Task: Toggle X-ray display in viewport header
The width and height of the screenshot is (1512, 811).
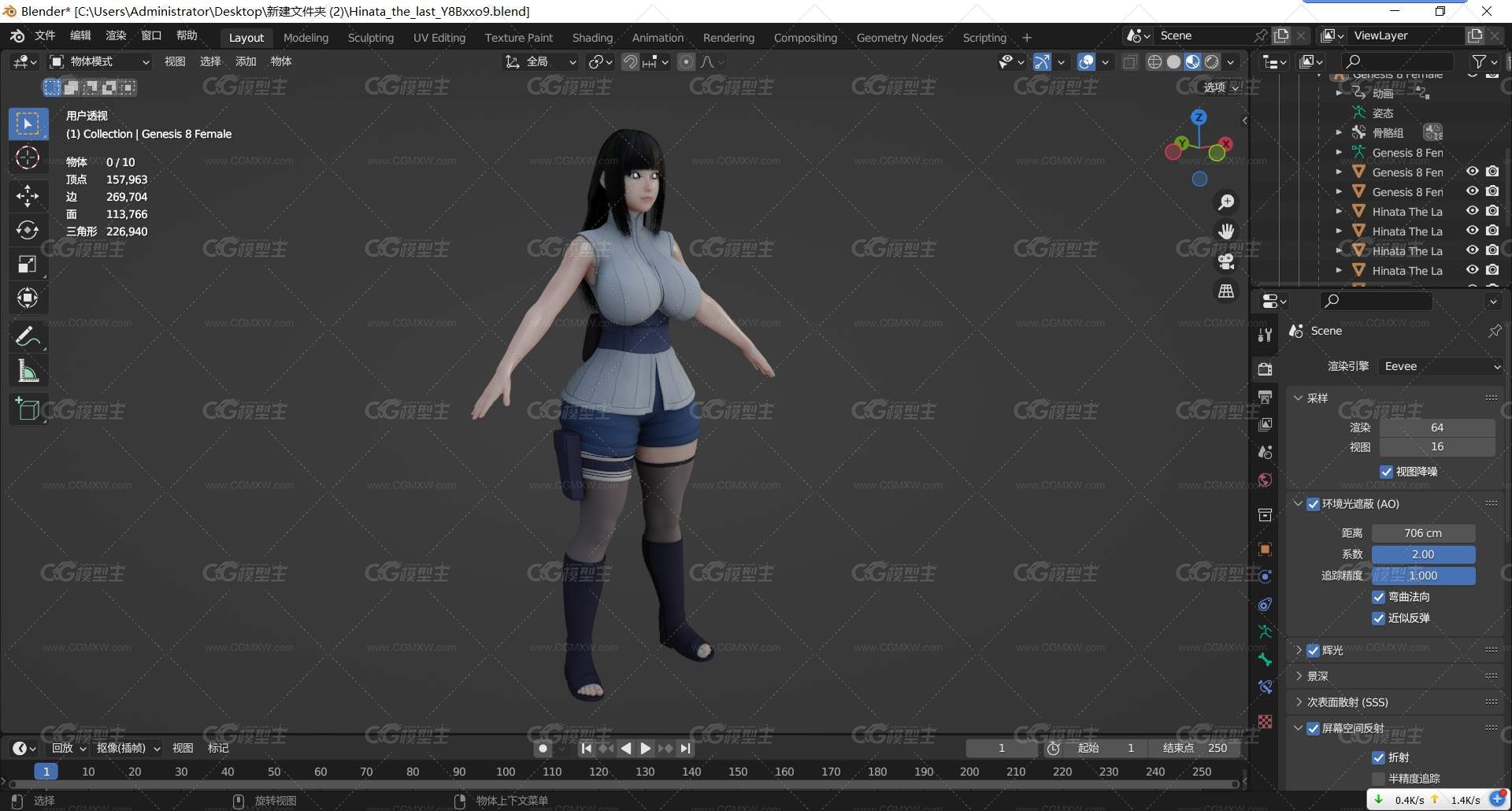Action: 1129,61
